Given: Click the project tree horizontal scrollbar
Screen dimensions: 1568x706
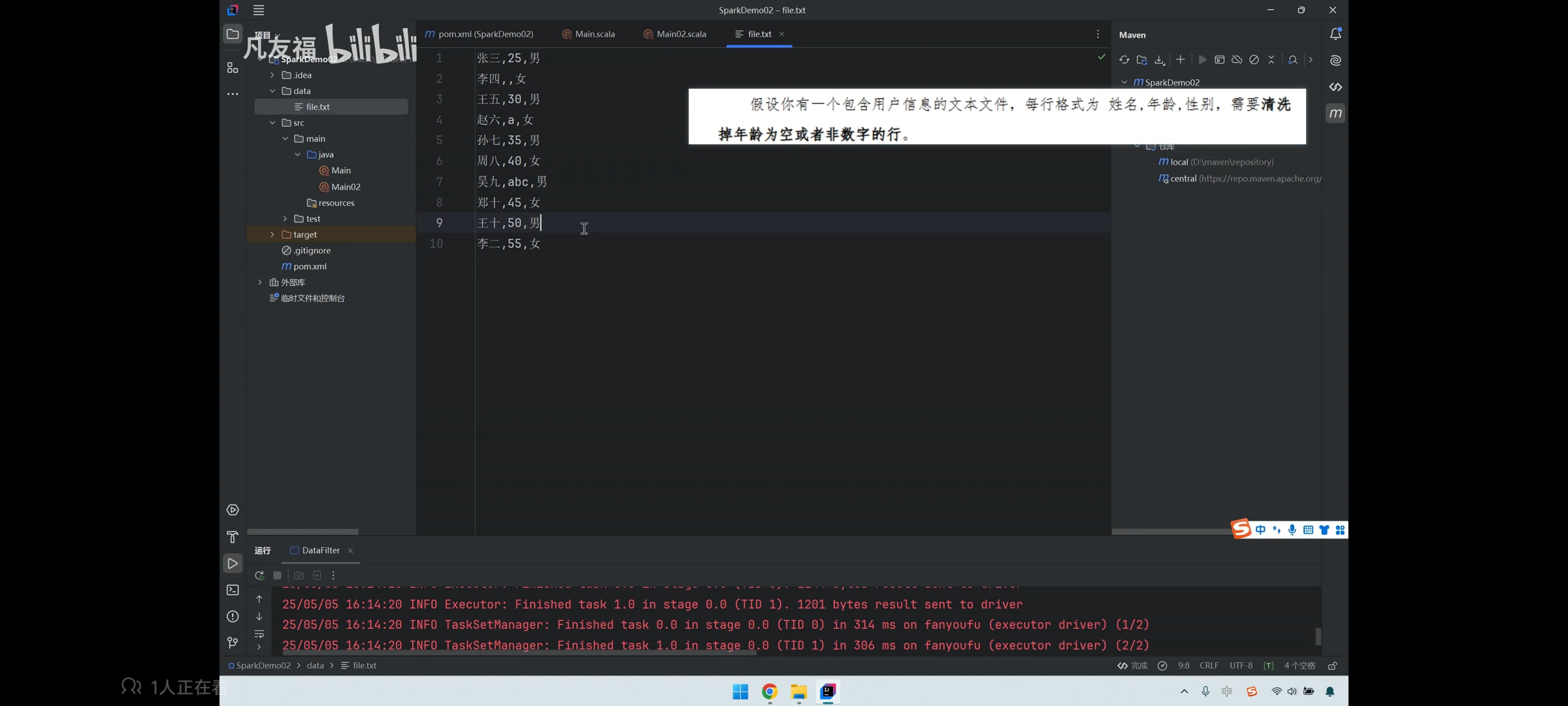Looking at the screenshot, I should pyautogui.click(x=303, y=531).
